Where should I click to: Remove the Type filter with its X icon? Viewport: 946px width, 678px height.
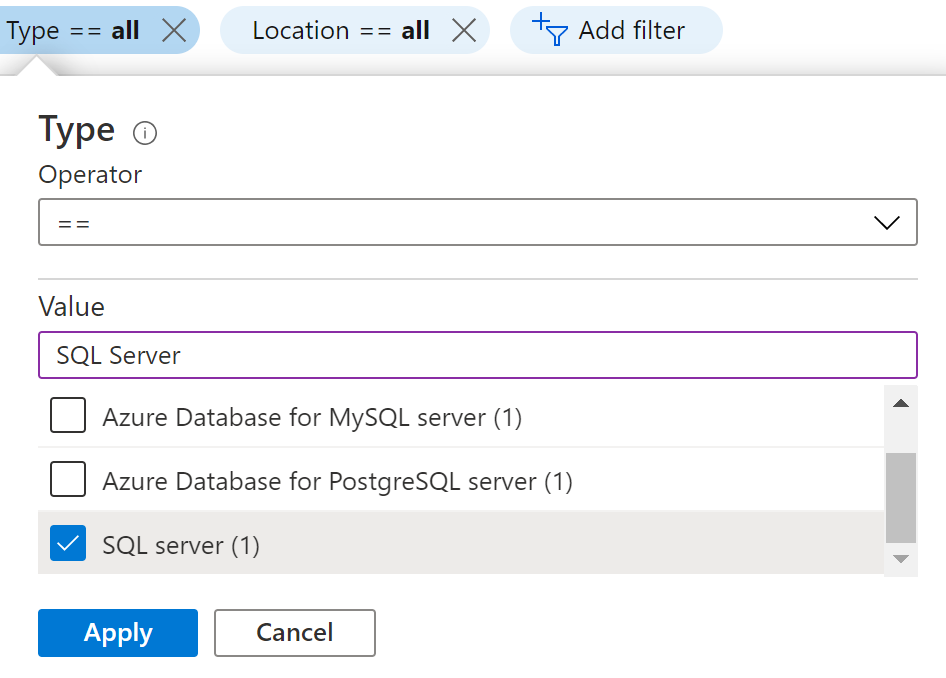[x=174, y=31]
